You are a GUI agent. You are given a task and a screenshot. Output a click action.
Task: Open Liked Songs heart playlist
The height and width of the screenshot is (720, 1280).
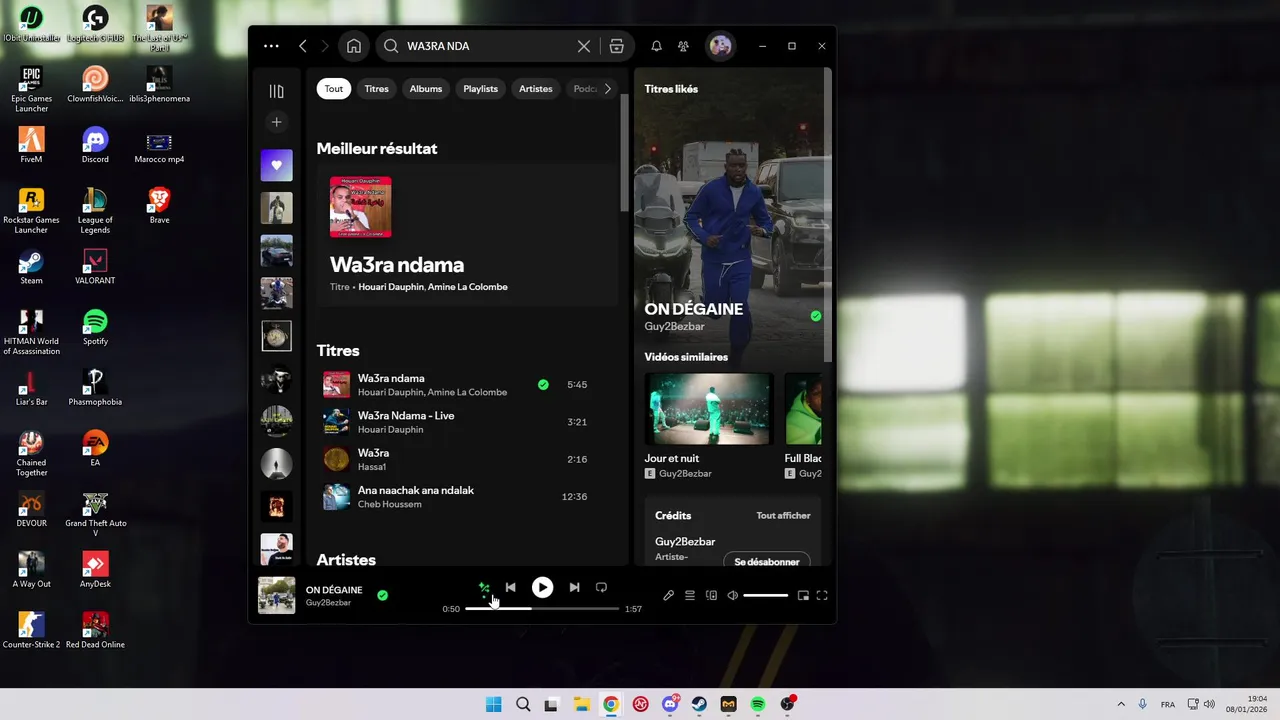pos(277,165)
